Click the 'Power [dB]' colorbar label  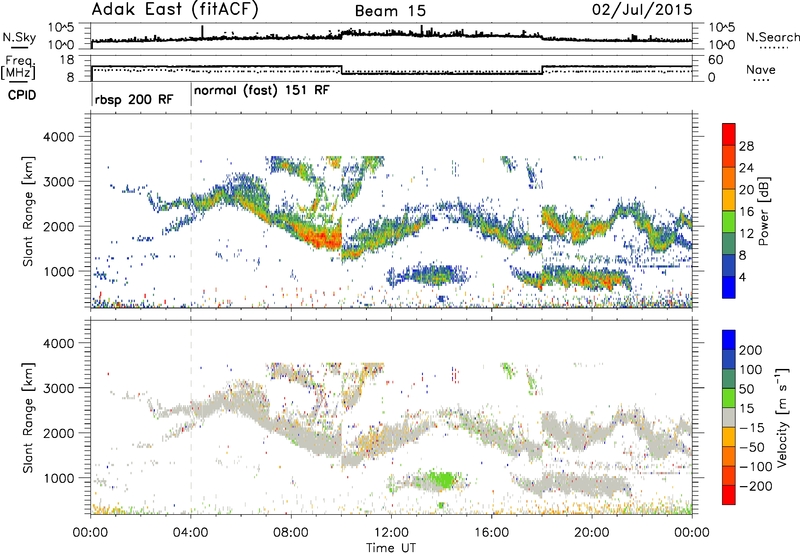(763, 211)
